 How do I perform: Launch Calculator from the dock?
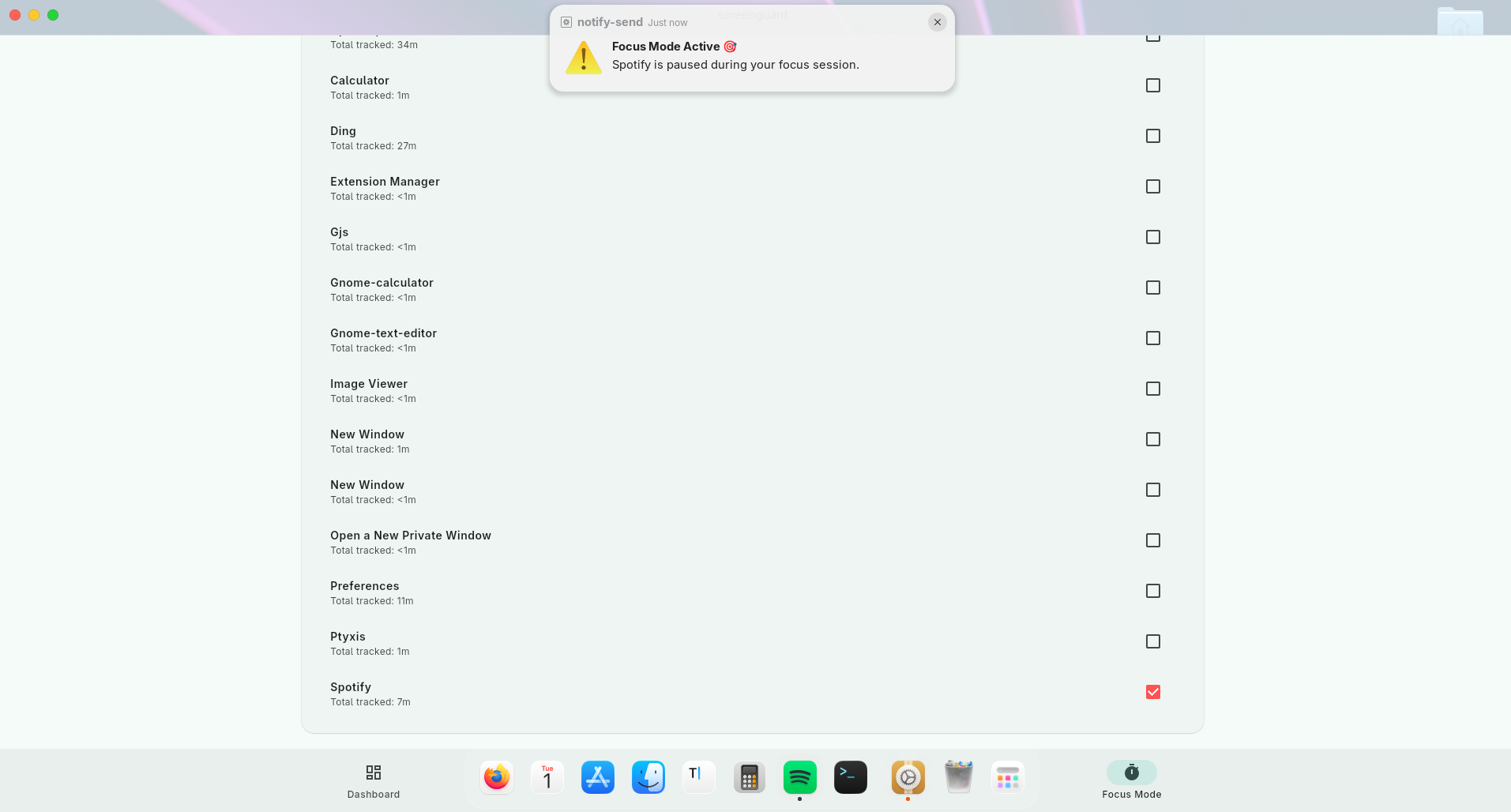(750, 778)
